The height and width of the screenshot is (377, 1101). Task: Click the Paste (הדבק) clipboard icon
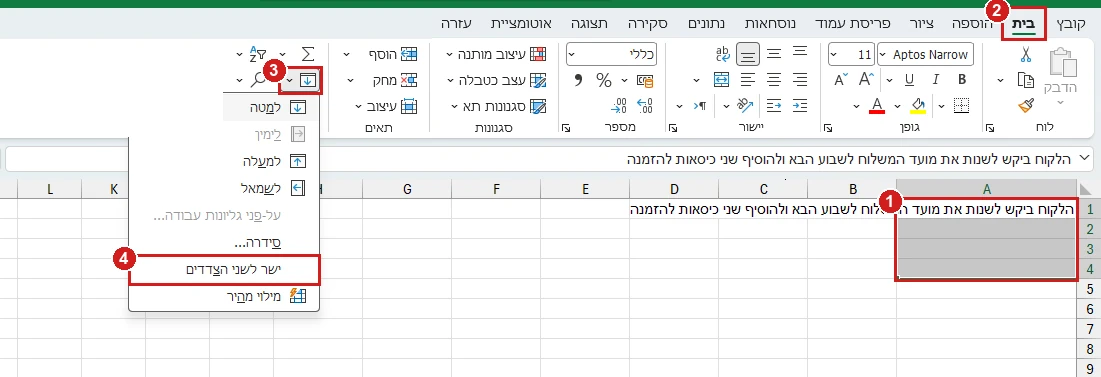(1062, 62)
